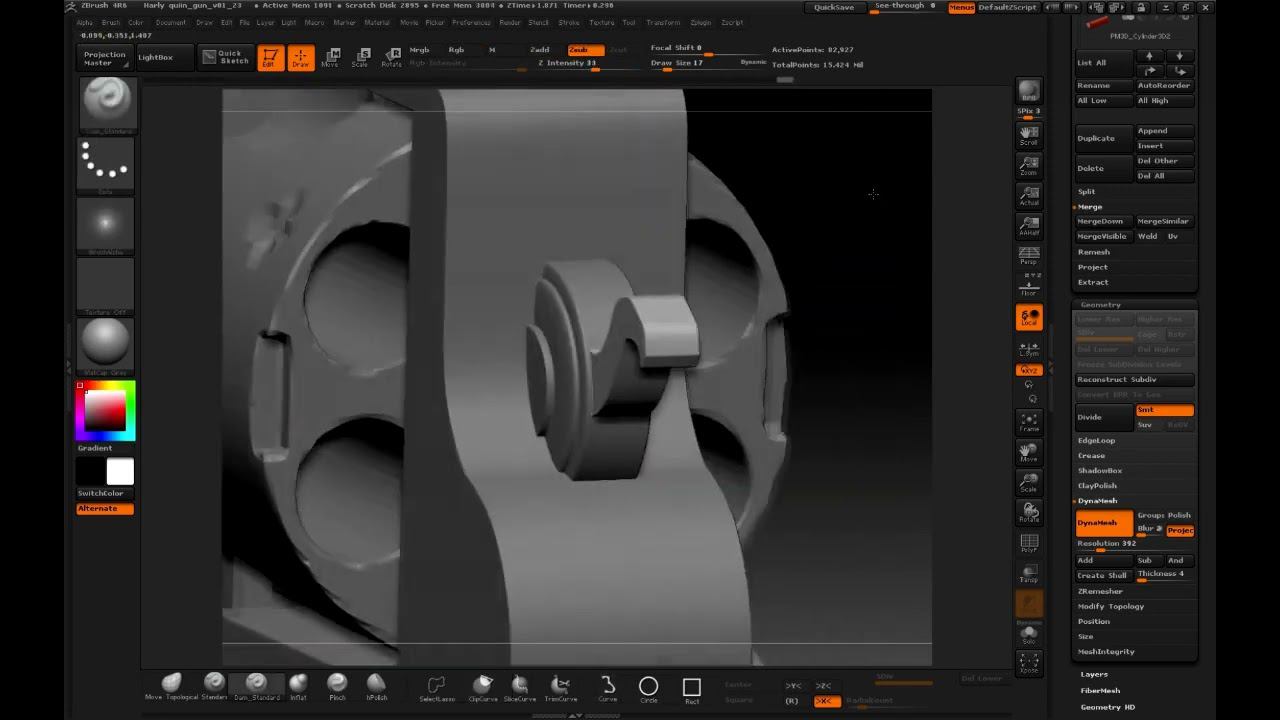The image size is (1280, 720).
Task: Select the SelectLasso brush
Action: tap(437, 688)
